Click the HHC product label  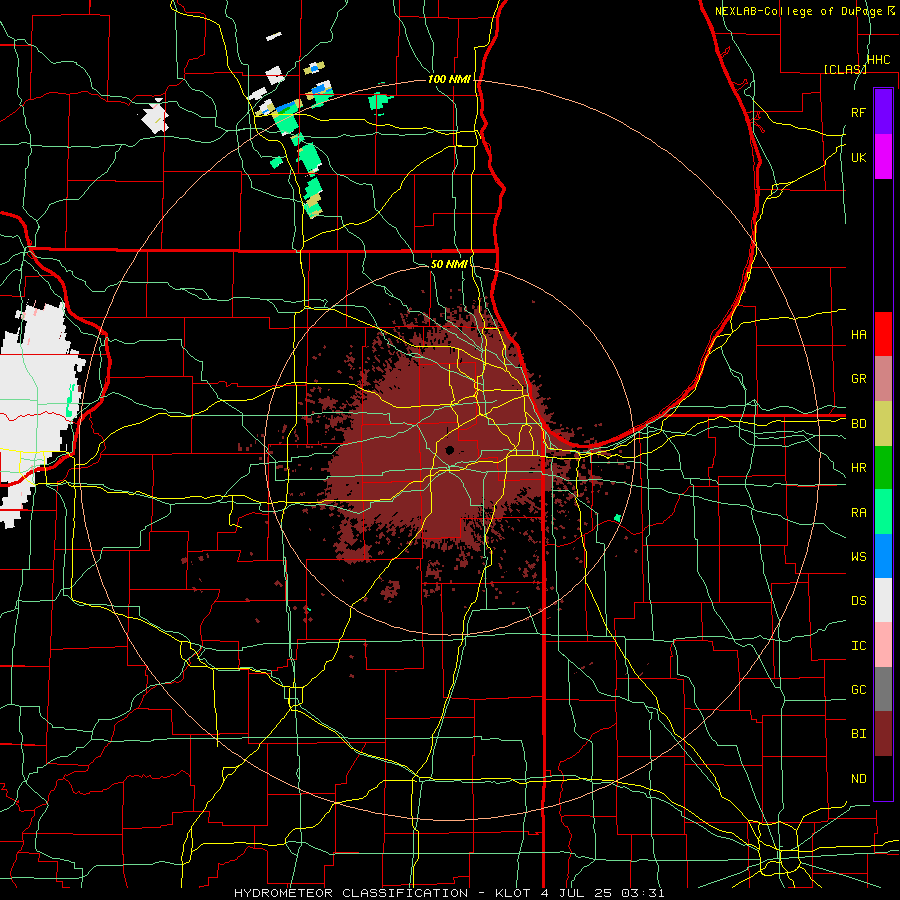pos(879,60)
